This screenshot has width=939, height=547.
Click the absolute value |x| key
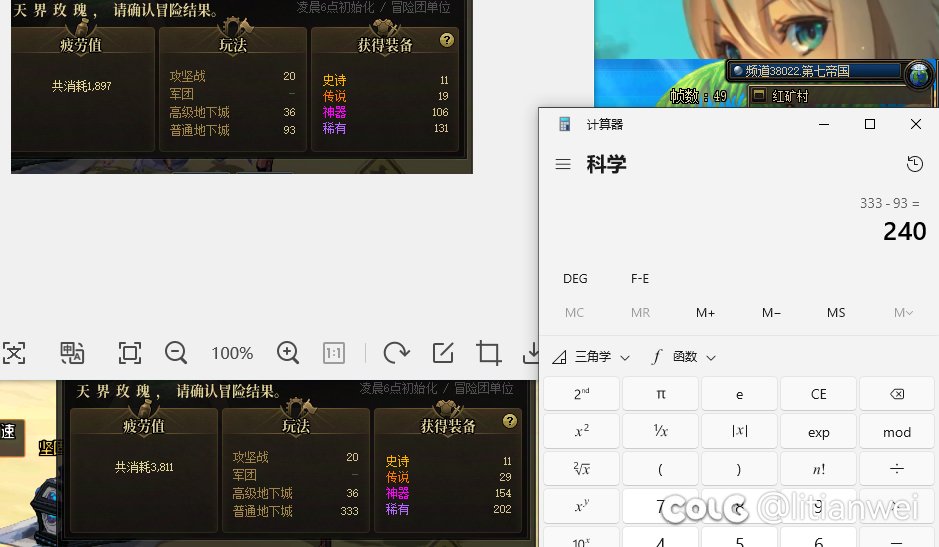click(x=740, y=431)
